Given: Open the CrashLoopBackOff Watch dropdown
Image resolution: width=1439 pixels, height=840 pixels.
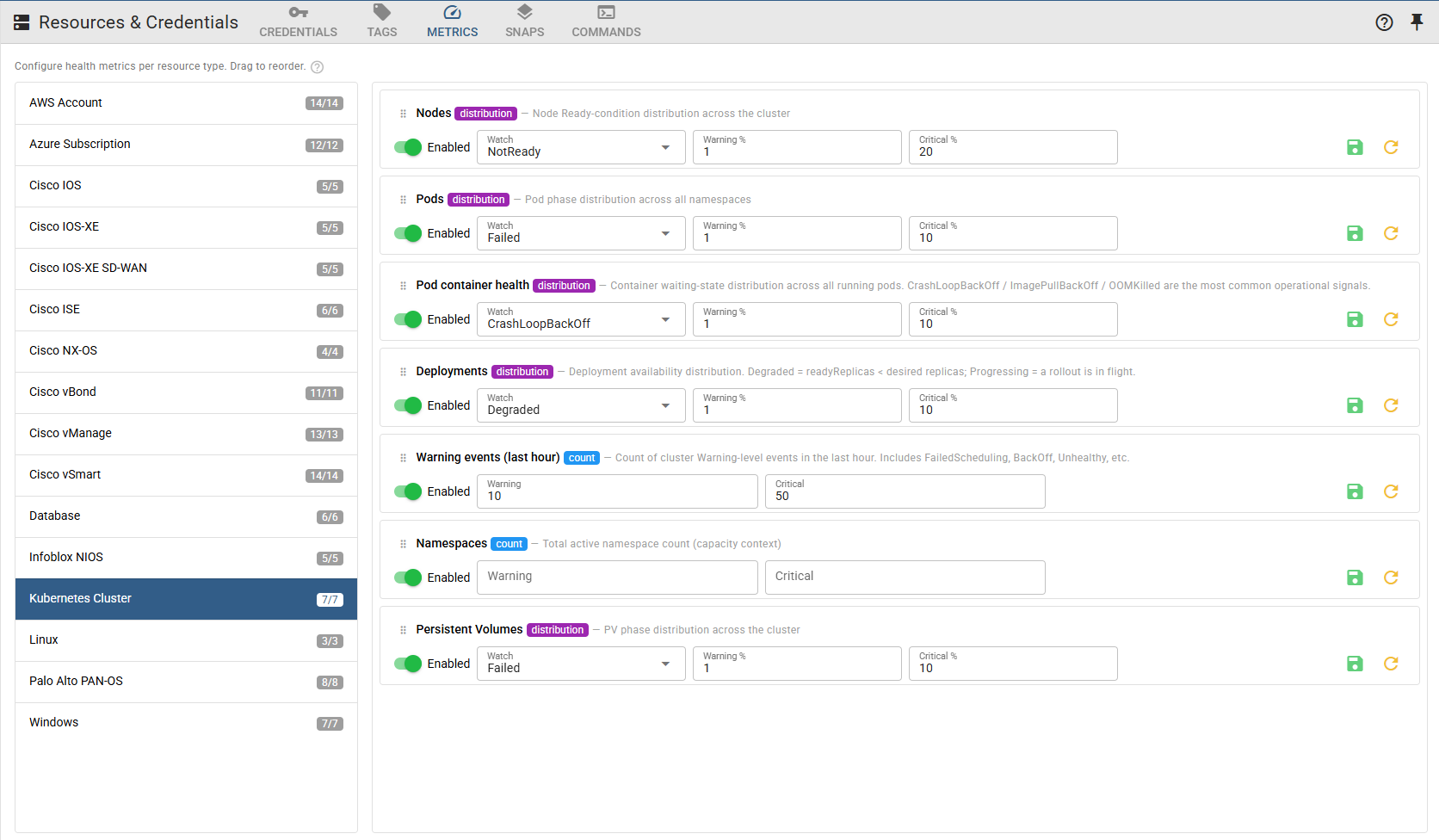Looking at the screenshot, I should click(x=581, y=319).
